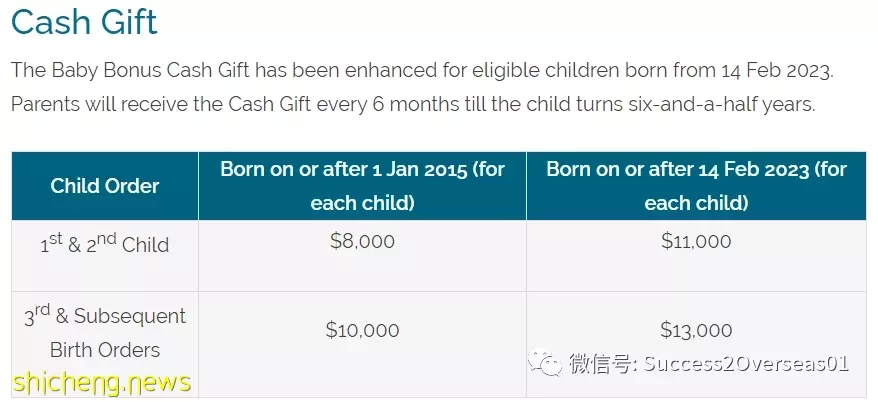Select the 1st & 2nd Child row label
Image resolution: width=878 pixels, height=402 pixels.
point(105,244)
